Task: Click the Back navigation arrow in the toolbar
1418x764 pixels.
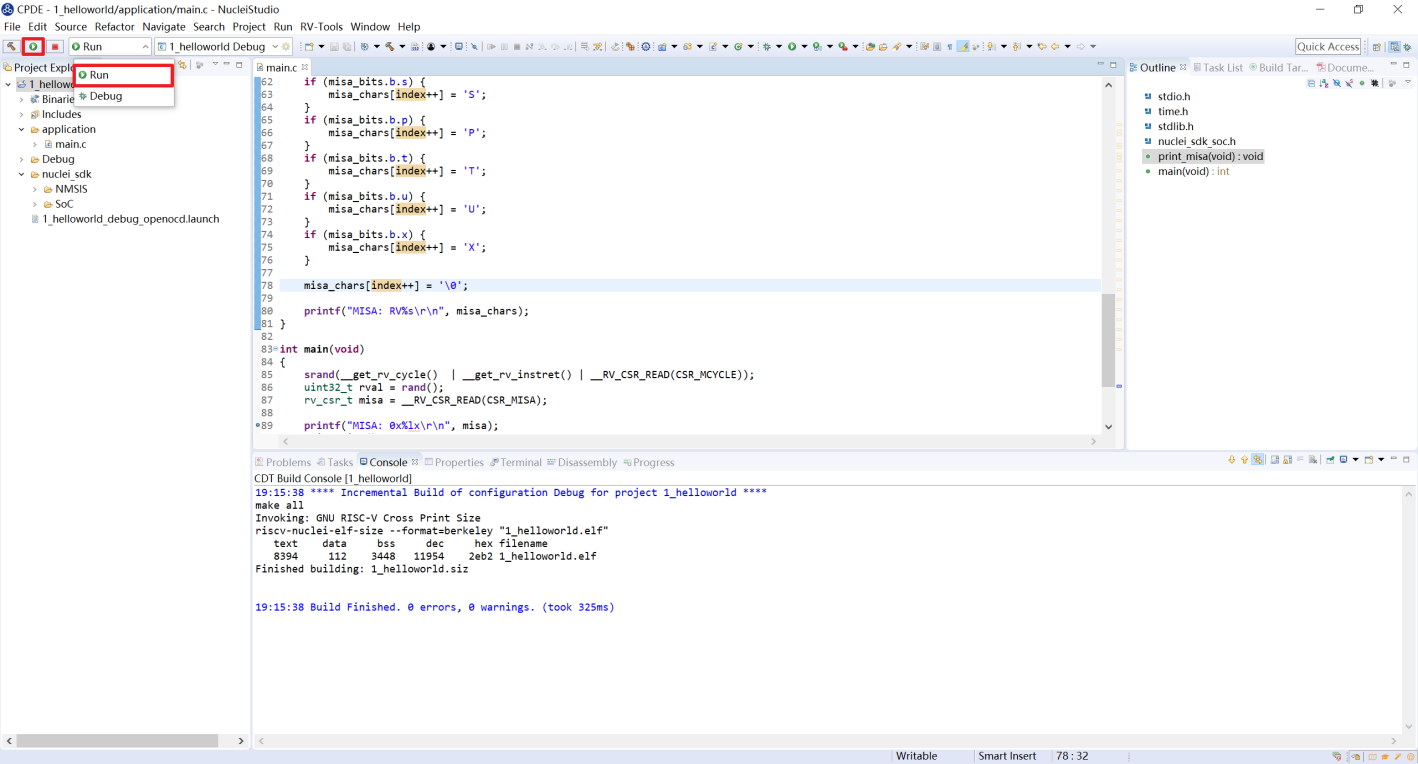Action: [x=1055, y=46]
